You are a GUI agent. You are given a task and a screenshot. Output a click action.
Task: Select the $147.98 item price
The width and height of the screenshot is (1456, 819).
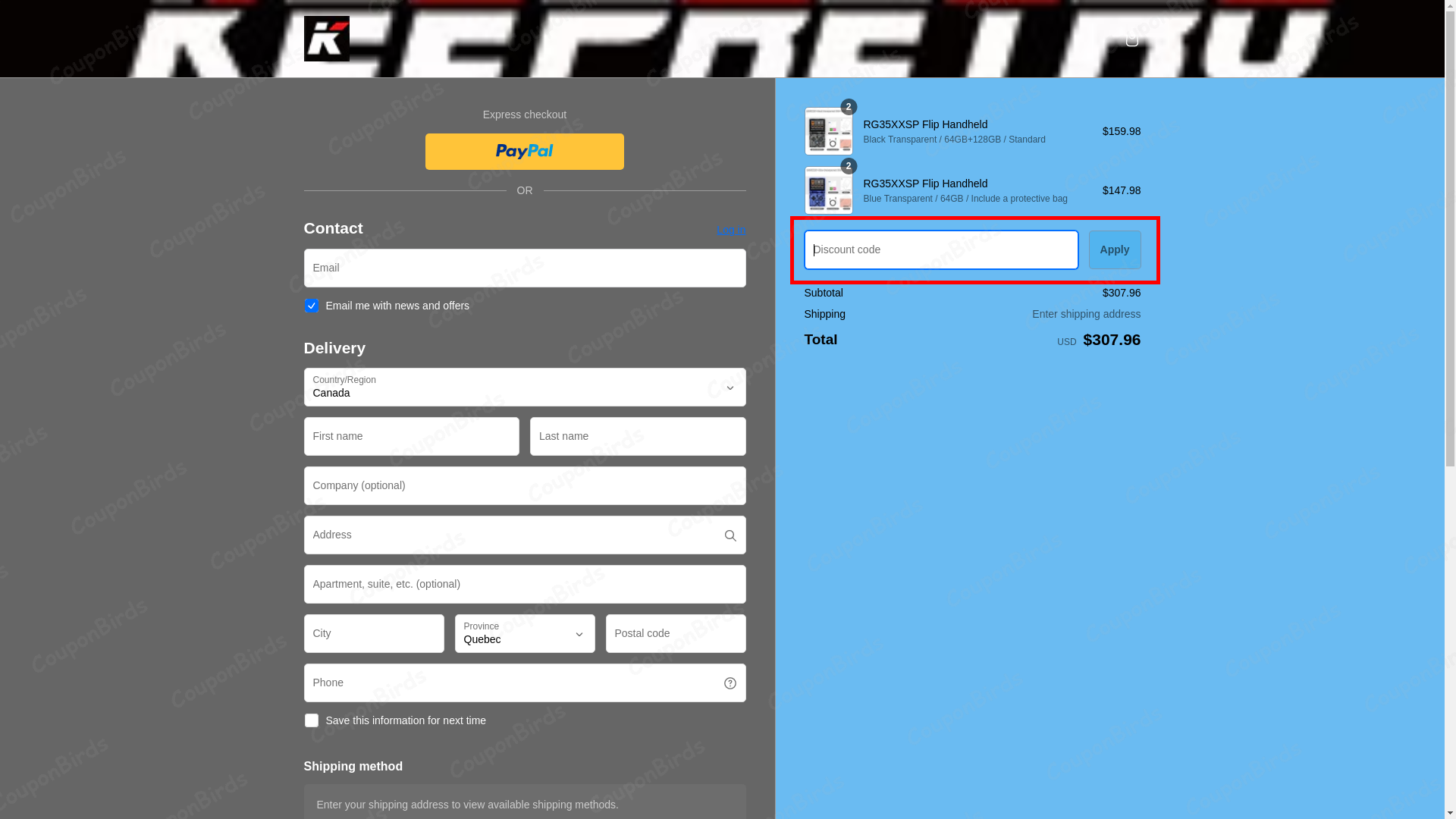[1121, 190]
